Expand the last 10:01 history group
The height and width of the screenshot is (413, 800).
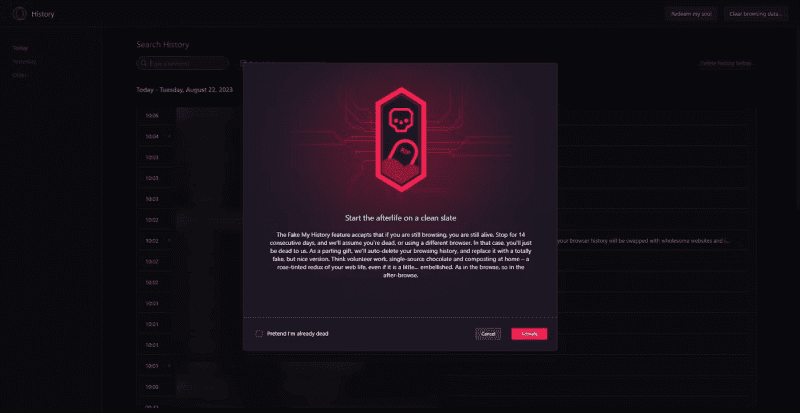[x=169, y=366]
